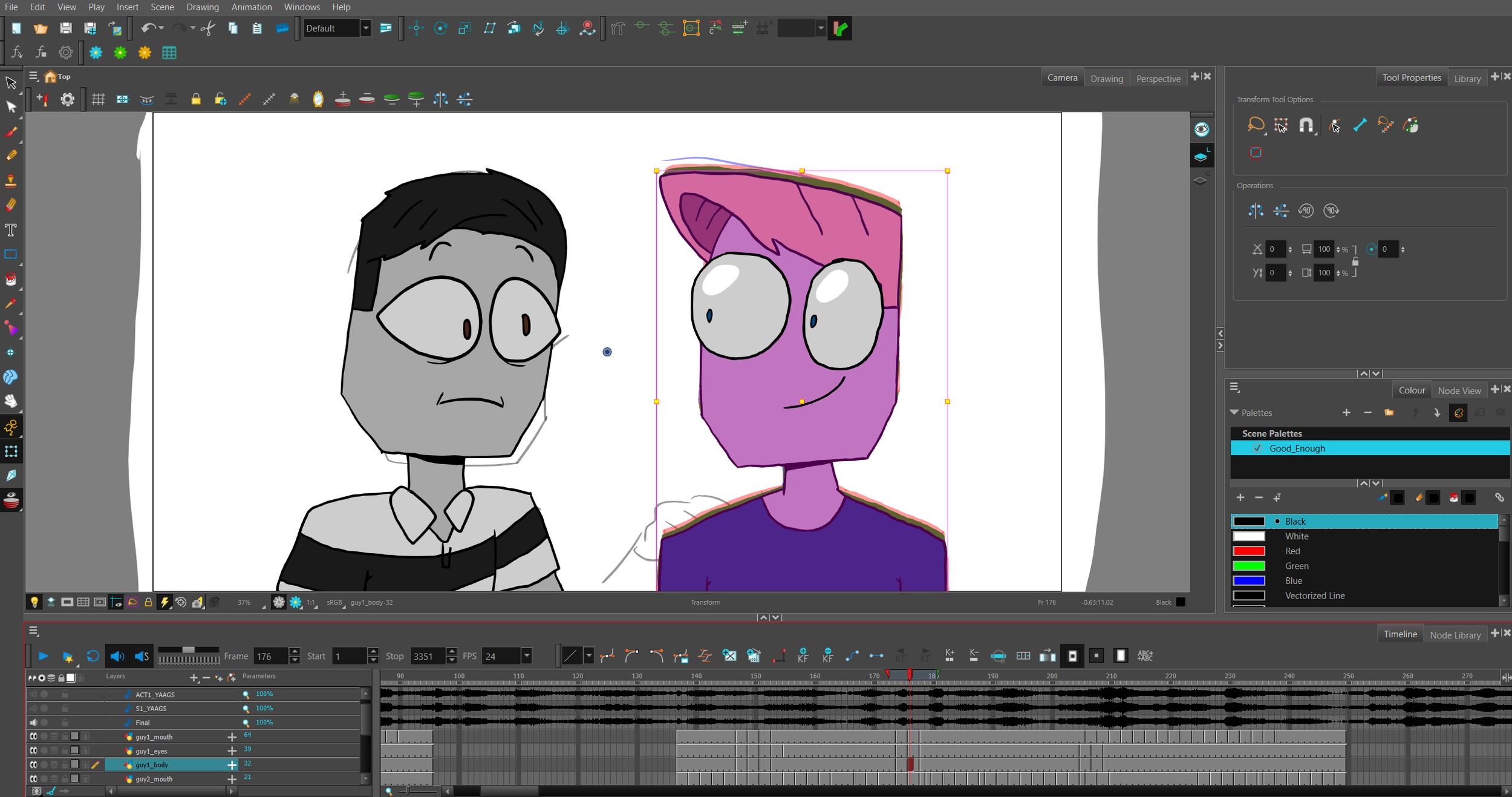Switch to the Node View tab
The height and width of the screenshot is (797, 1512).
pos(1459,390)
